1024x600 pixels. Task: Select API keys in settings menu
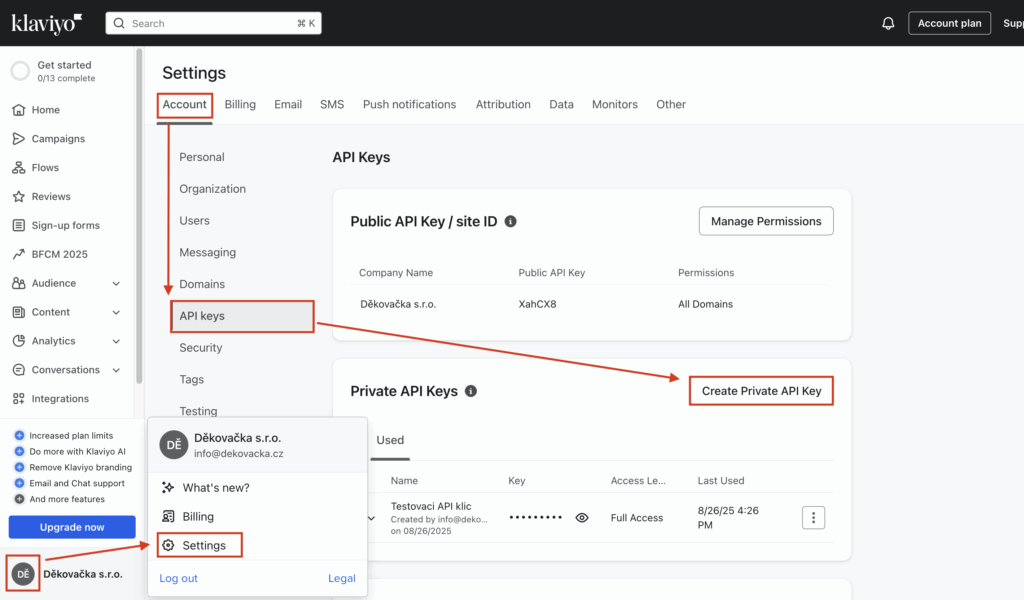[x=242, y=316]
